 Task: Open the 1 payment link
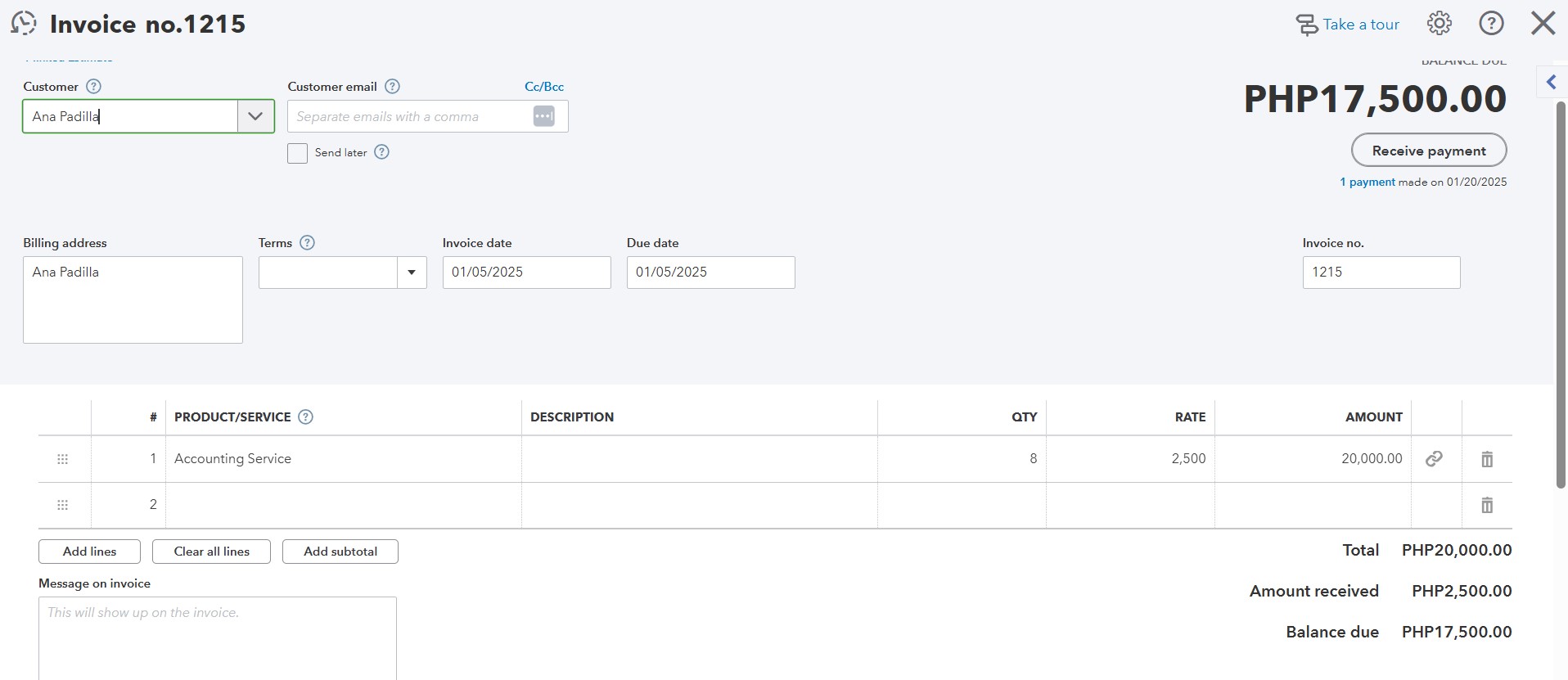tap(1367, 182)
